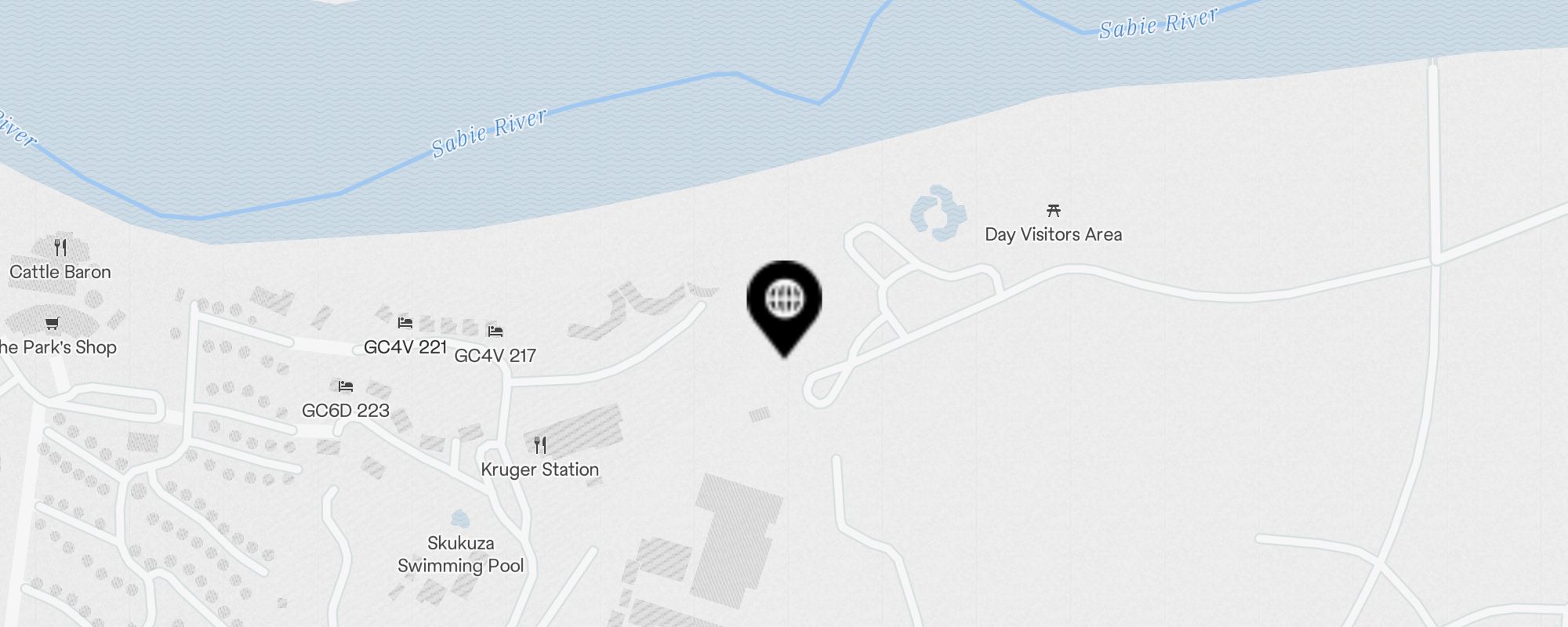Click the Park's Shop cart icon

click(x=53, y=323)
